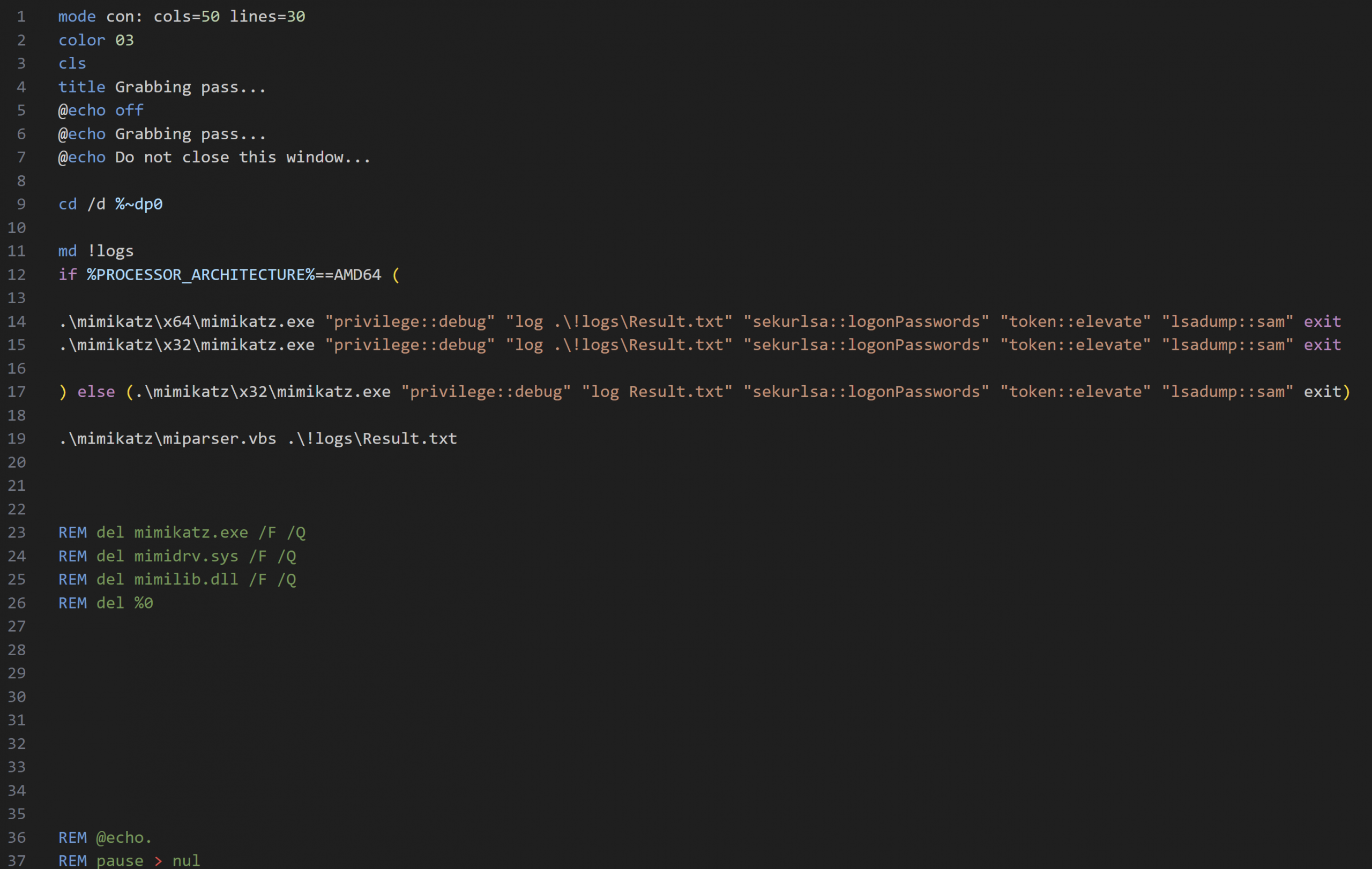Image resolution: width=1372 pixels, height=869 pixels.
Task: Click the value '03' after color
Action: [125, 40]
